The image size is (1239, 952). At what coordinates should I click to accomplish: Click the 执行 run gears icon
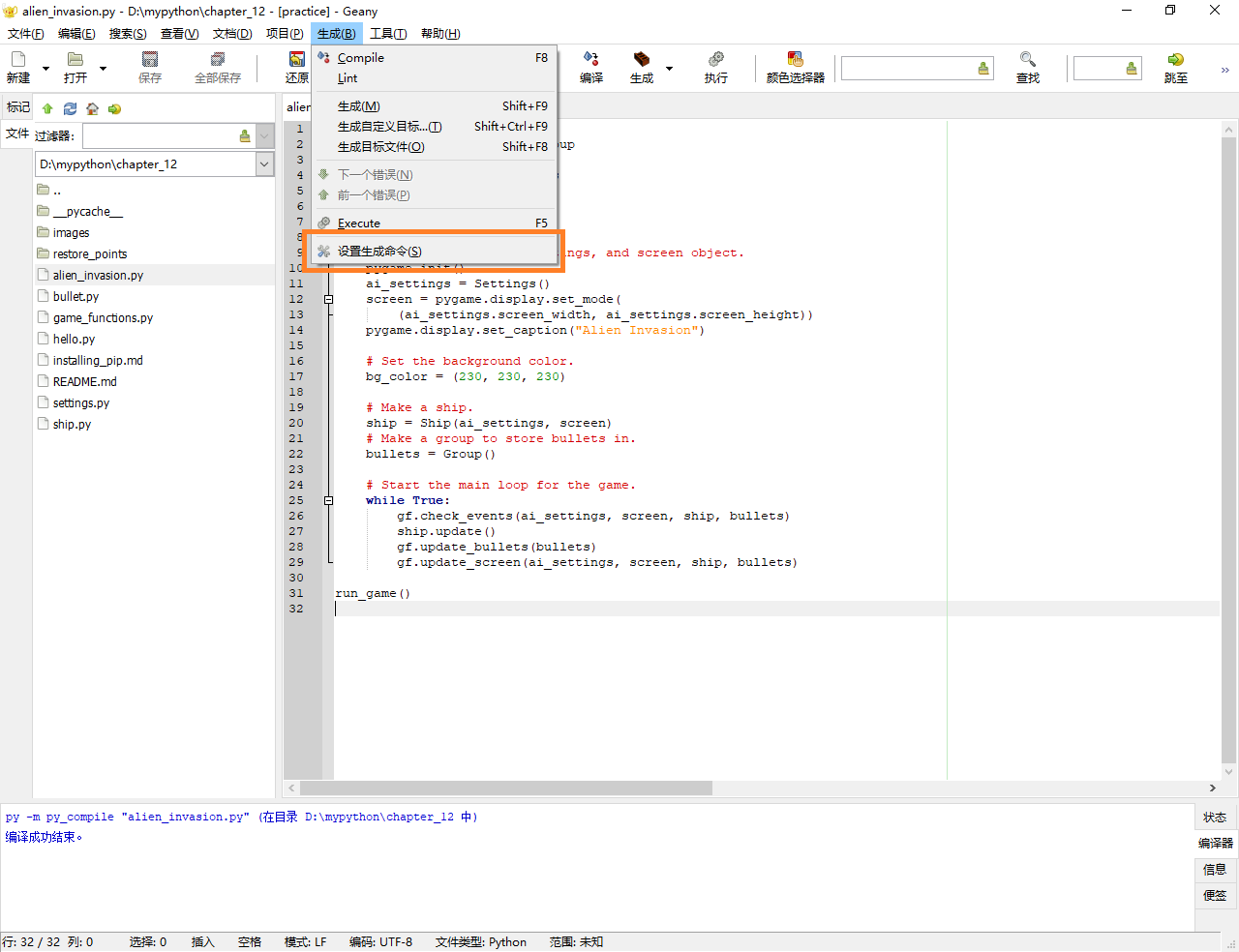click(716, 60)
